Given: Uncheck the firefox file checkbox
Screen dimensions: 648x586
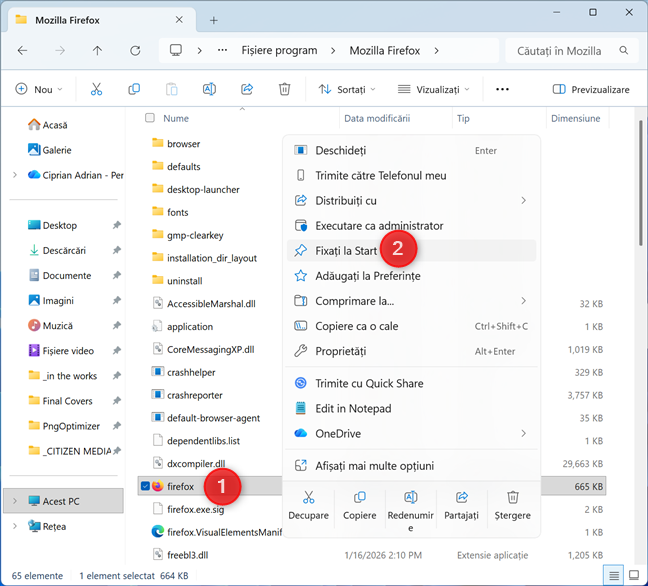Looking at the screenshot, I should pos(146,487).
